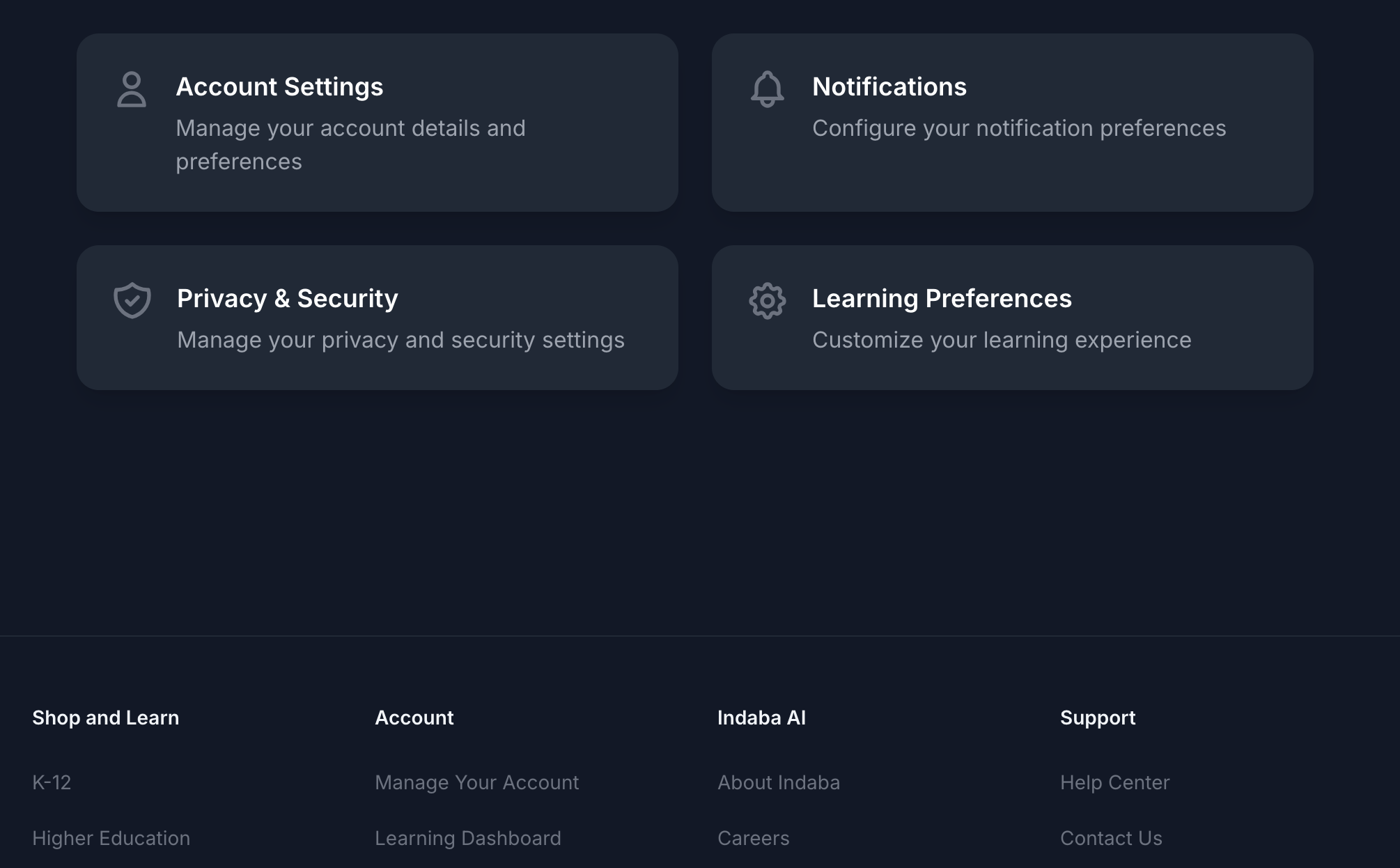Open the Notifications card title
Screen dimensions: 1400x868
click(x=889, y=87)
